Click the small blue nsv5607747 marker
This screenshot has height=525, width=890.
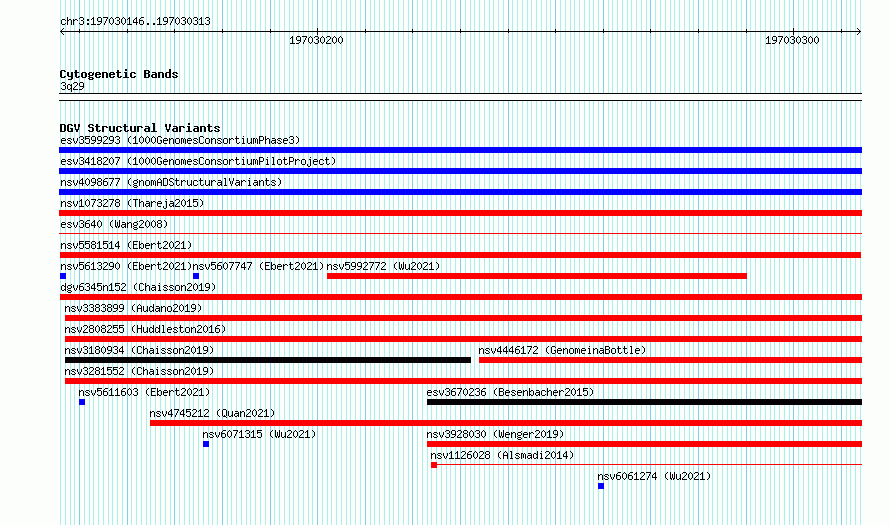(196, 276)
